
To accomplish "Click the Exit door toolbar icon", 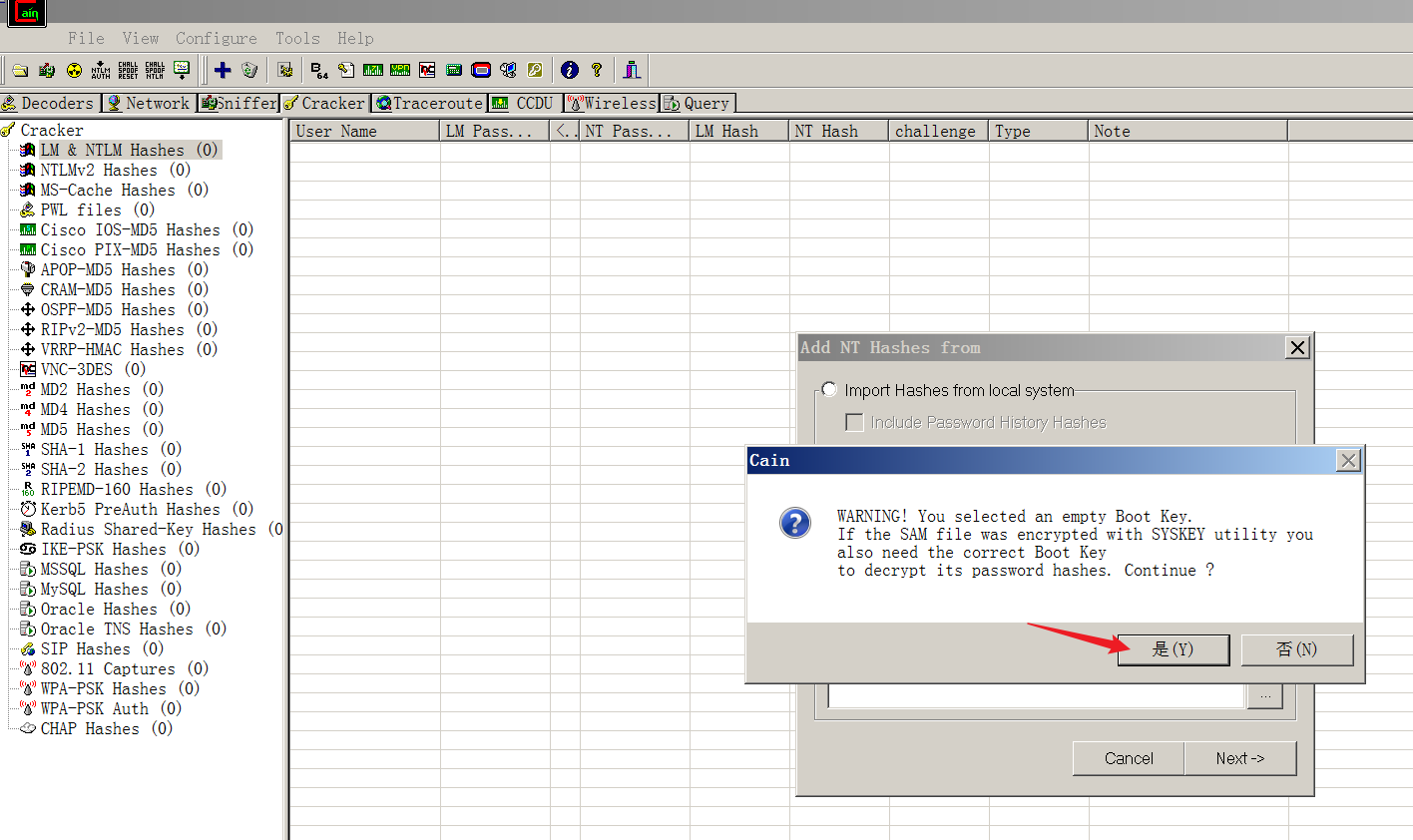I will tap(632, 70).
